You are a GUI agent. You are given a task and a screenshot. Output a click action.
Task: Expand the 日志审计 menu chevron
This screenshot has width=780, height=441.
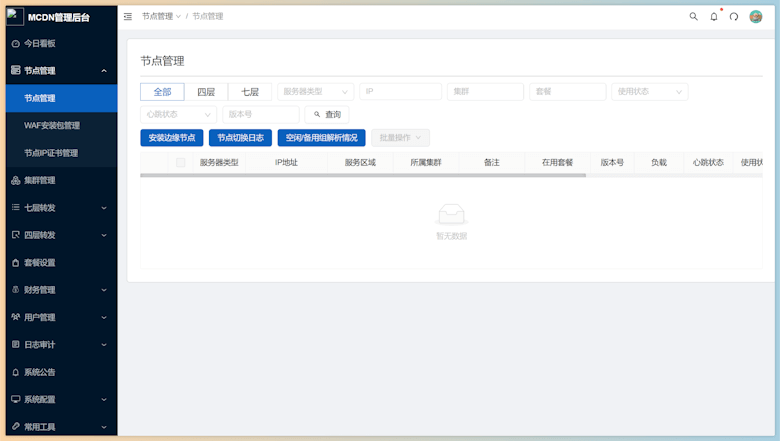coord(104,345)
